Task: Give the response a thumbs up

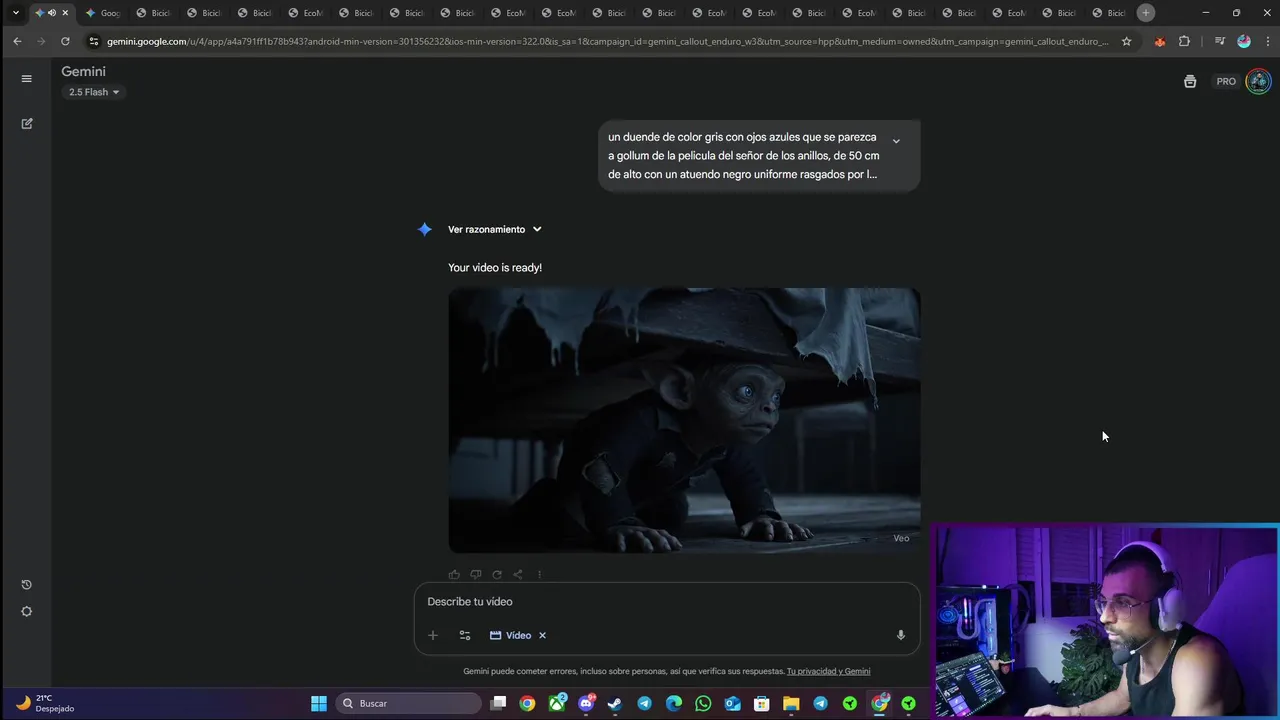Action: coord(454,575)
